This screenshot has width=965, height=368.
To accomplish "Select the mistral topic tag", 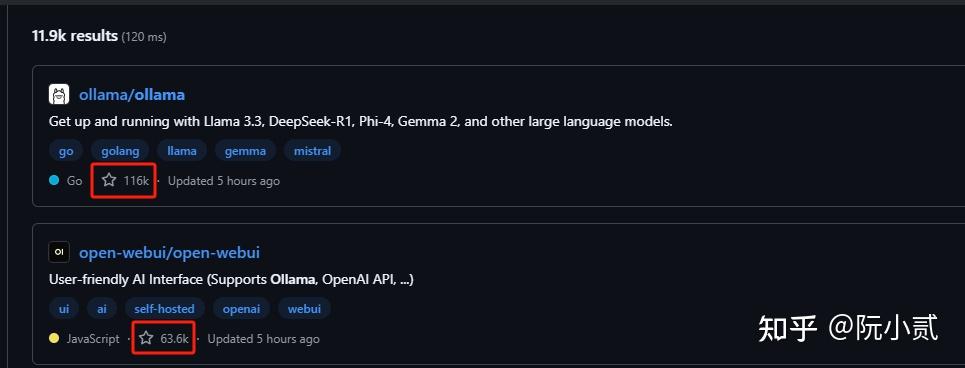I will coord(313,151).
